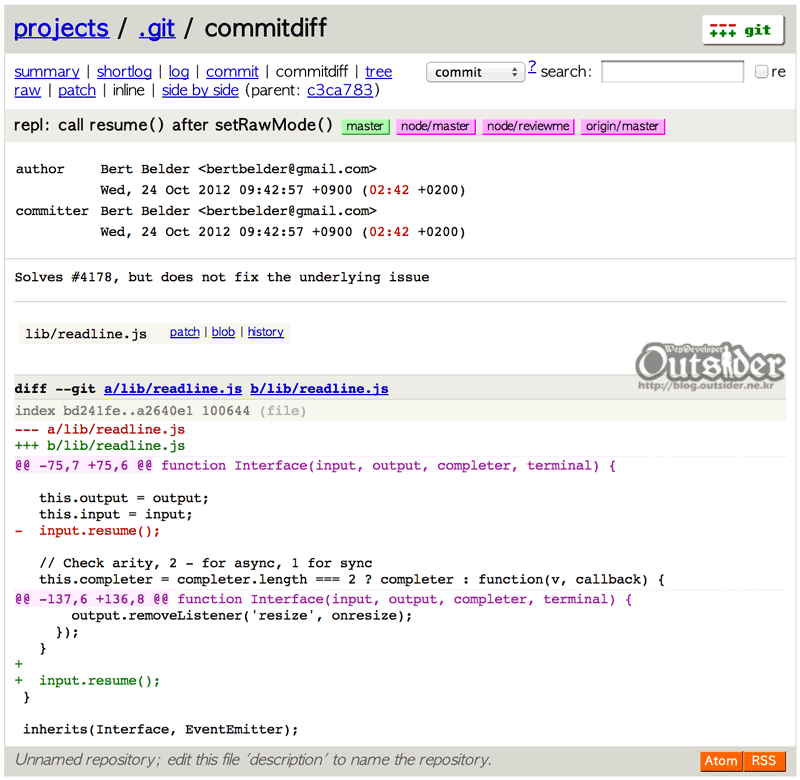800x780 pixels.
Task: Select the node/master ref tag
Action: point(435,126)
